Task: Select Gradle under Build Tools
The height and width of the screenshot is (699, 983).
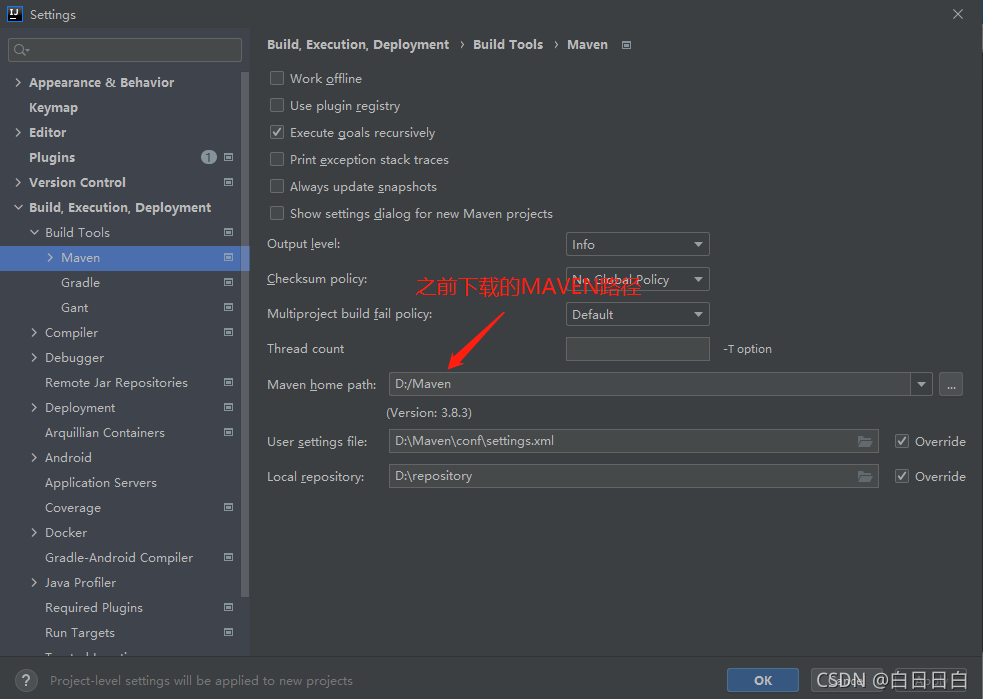Action: (x=80, y=283)
